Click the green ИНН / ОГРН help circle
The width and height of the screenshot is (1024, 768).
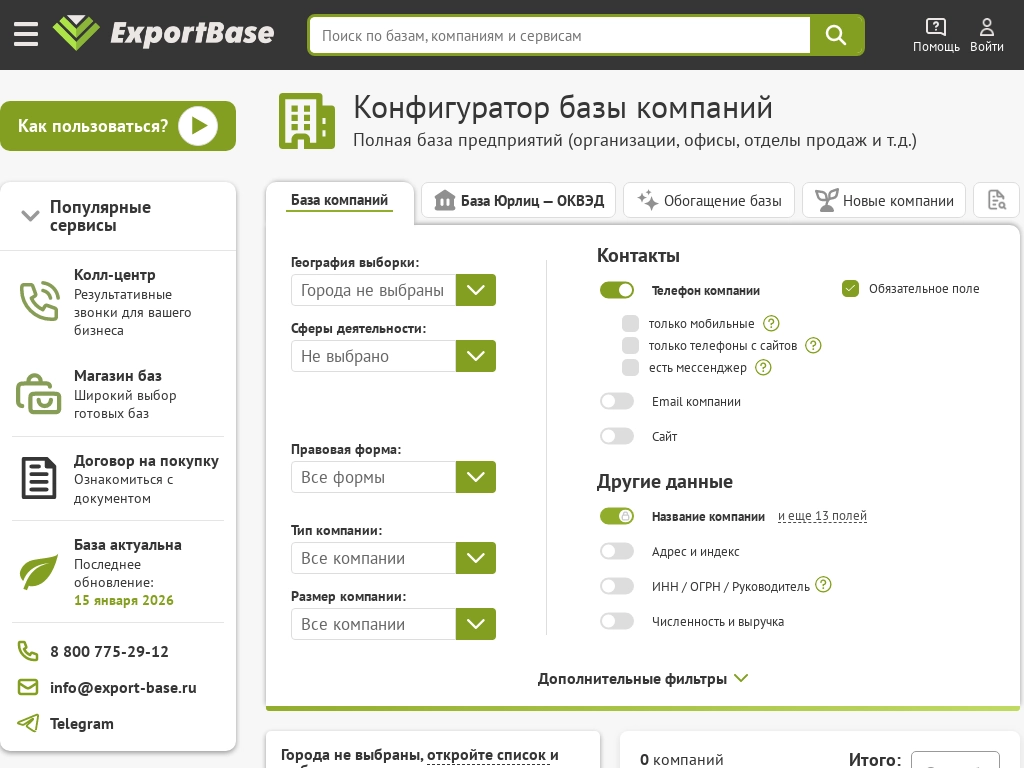[823, 585]
